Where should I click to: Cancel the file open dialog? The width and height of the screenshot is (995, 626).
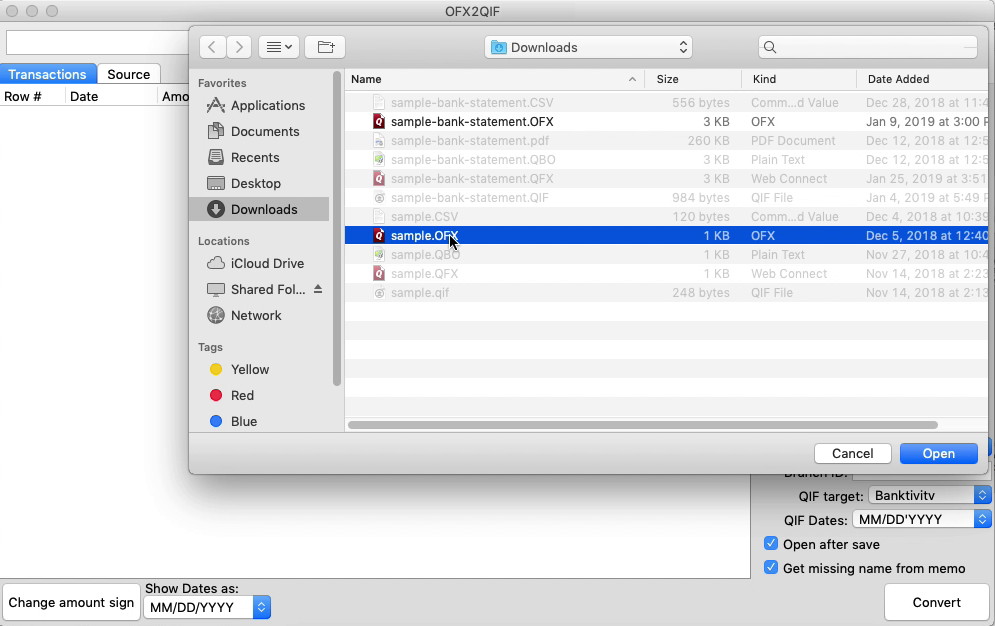pyautogui.click(x=852, y=453)
